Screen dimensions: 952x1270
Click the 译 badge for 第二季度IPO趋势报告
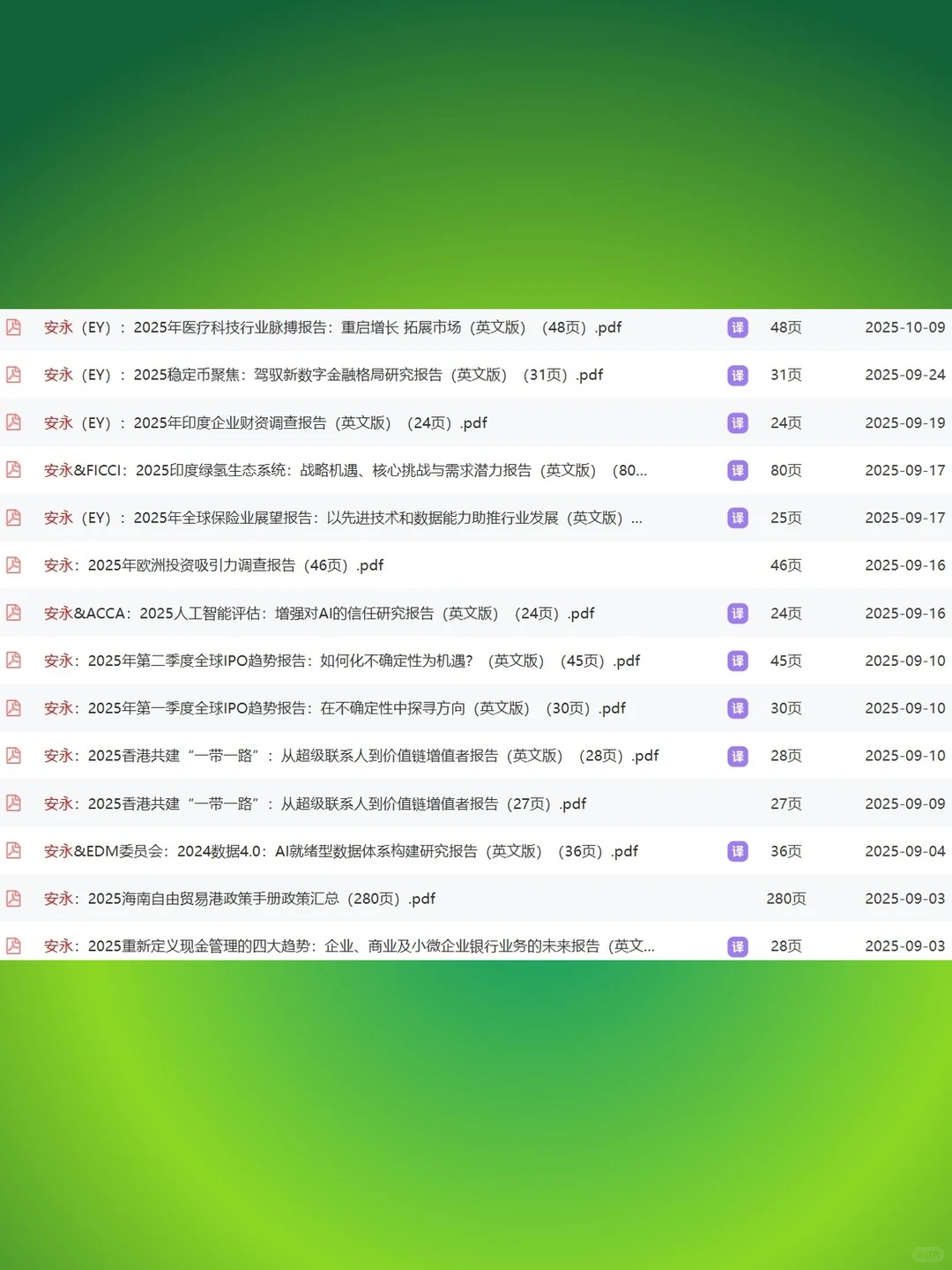pyautogui.click(x=738, y=661)
